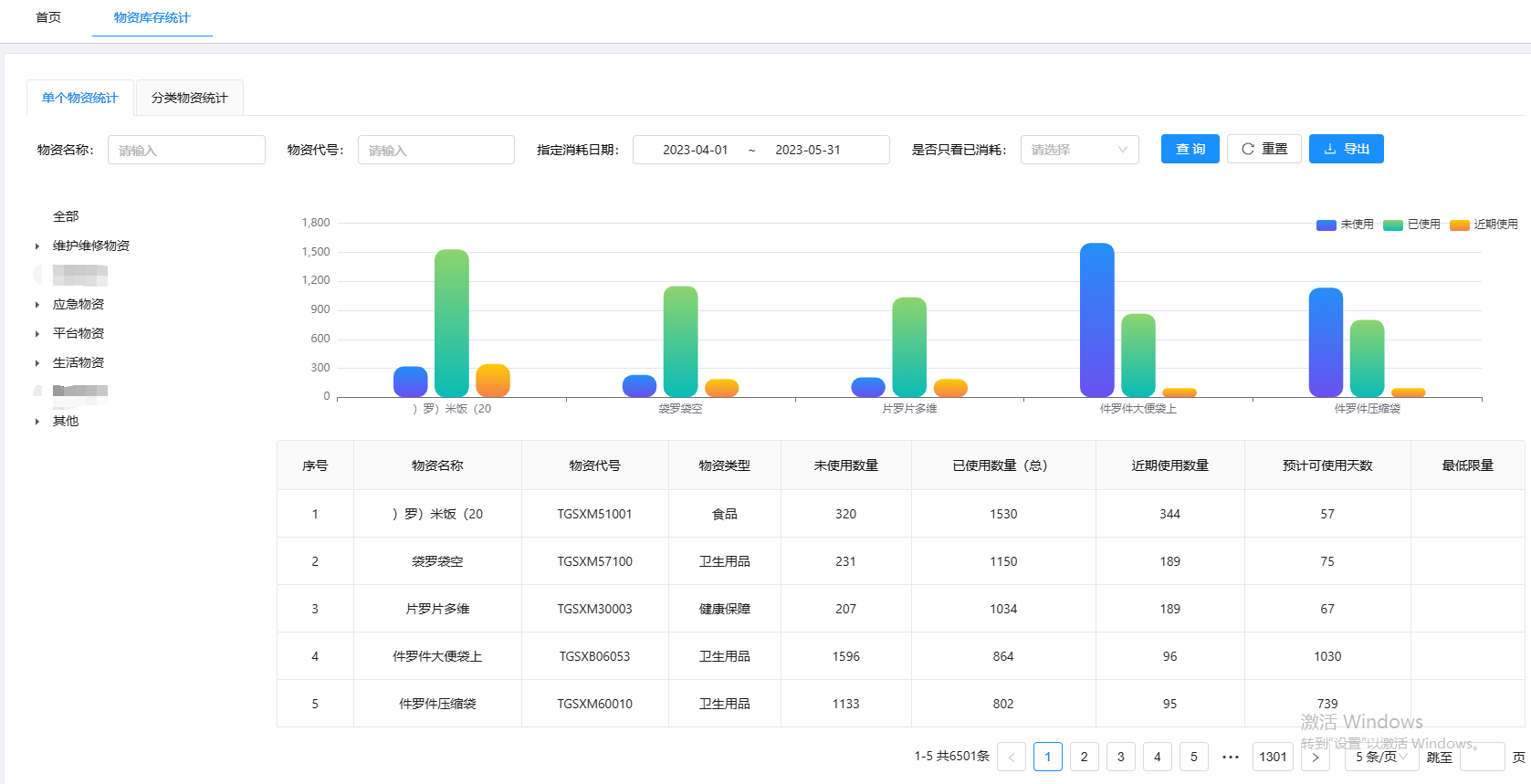This screenshot has height=784, width=1531.
Task: Click cell TGSXB06053
Action: click(x=595, y=656)
